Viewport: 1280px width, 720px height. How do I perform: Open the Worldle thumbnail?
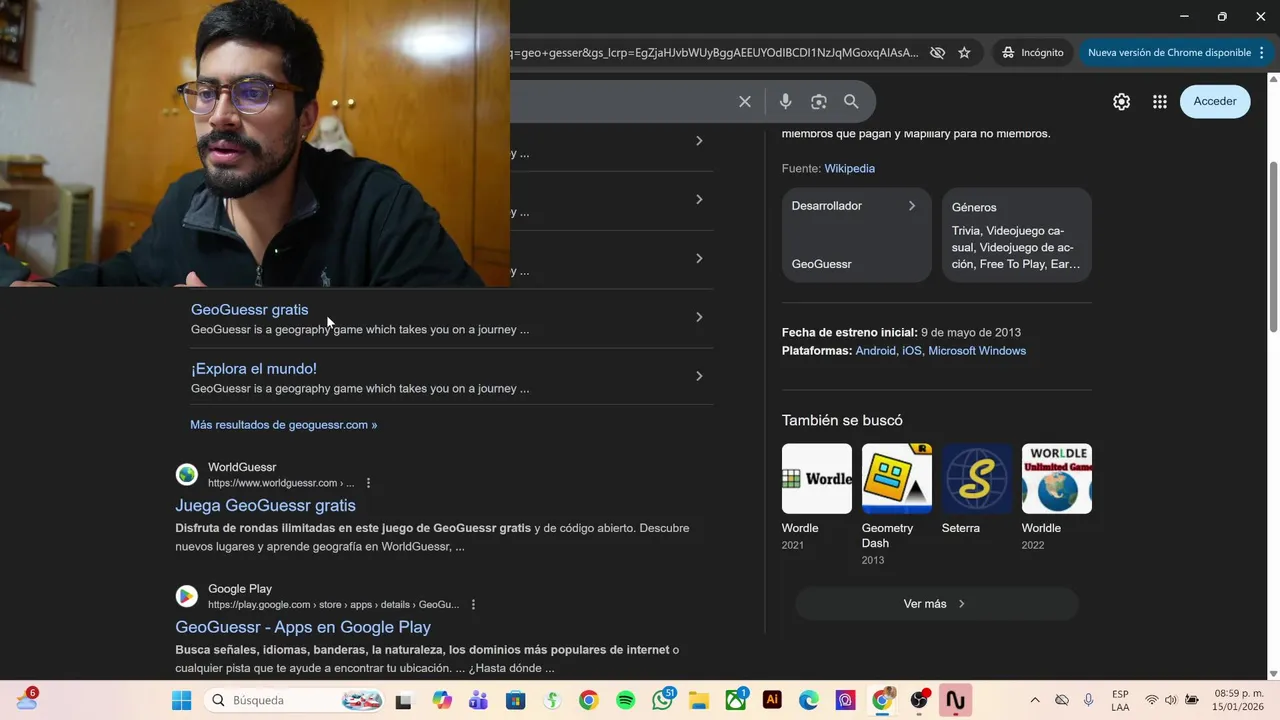[1057, 479]
